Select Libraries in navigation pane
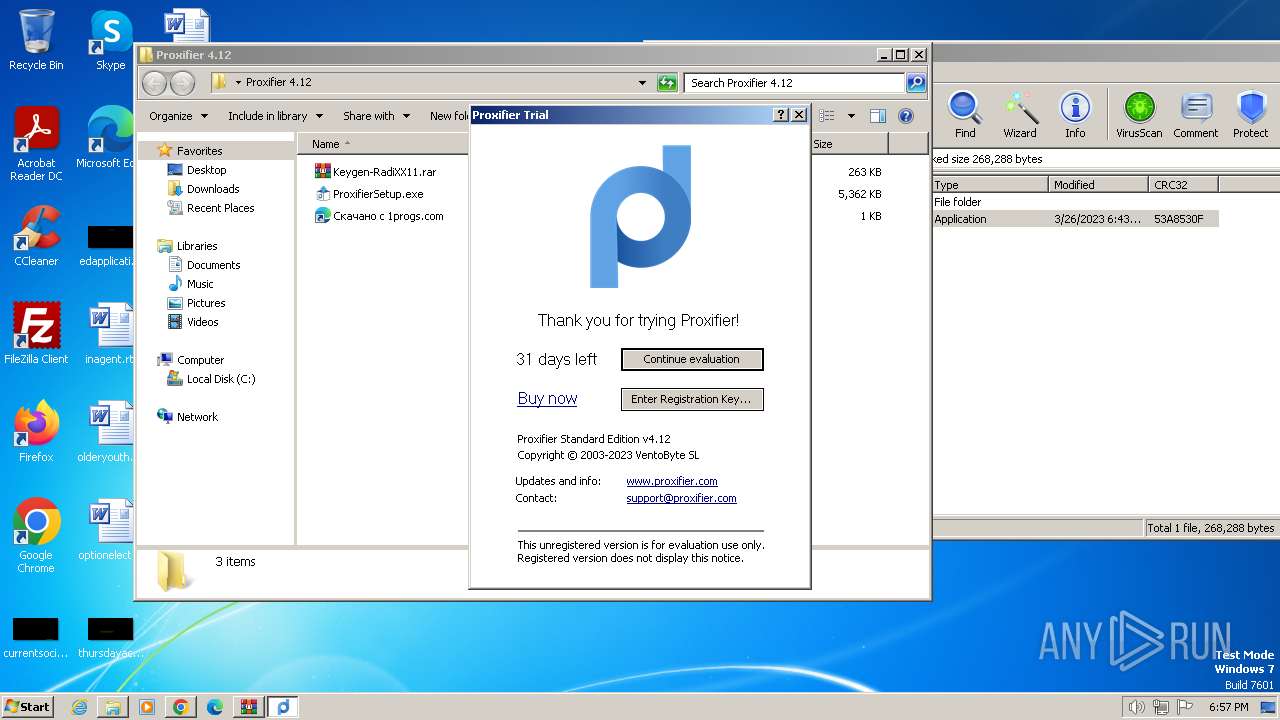This screenshot has height=720, width=1280. (197, 246)
